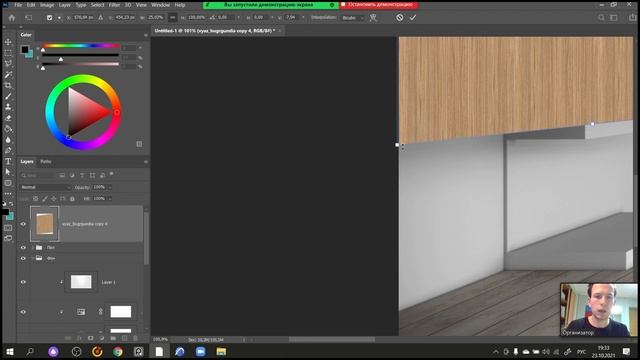Open the File menu
This screenshot has width=640, height=360.
18,5
